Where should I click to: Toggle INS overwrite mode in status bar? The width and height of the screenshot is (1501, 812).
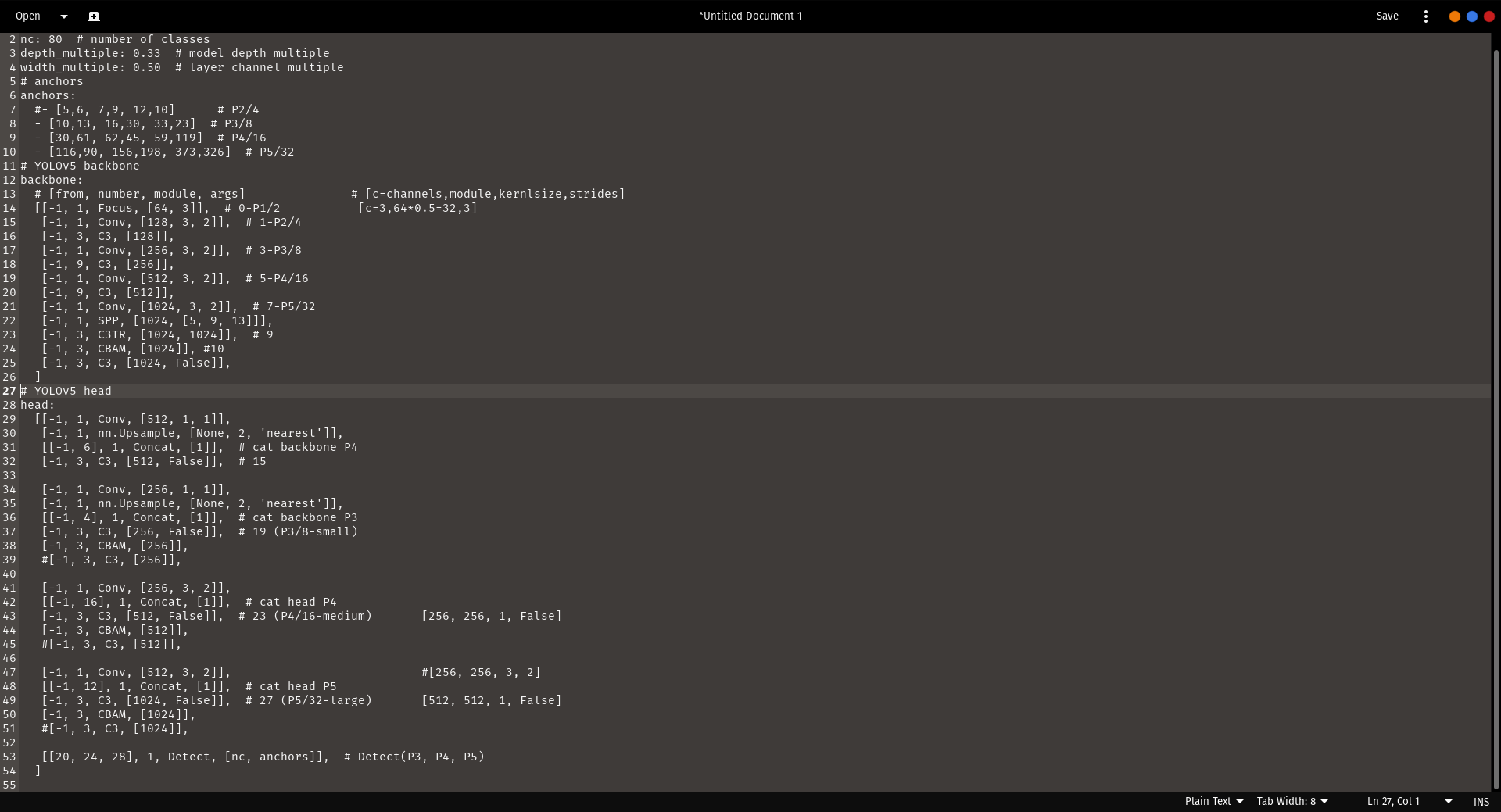point(1482,802)
